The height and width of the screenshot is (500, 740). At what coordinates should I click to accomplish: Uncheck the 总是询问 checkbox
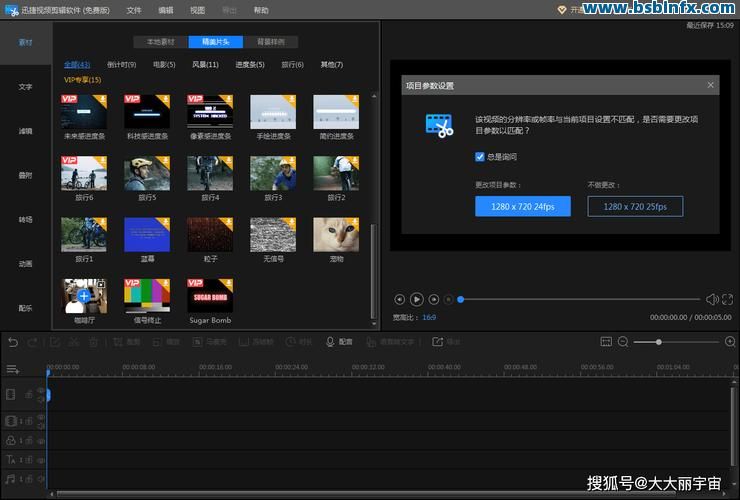(480, 157)
